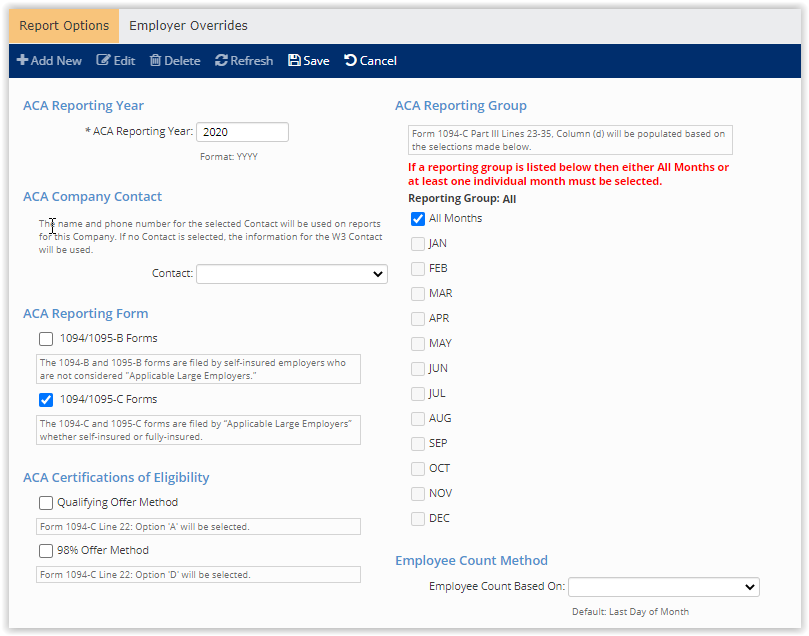This screenshot has height=636, width=809.
Task: Click the Save floppy disk icon
Action: tap(294, 61)
